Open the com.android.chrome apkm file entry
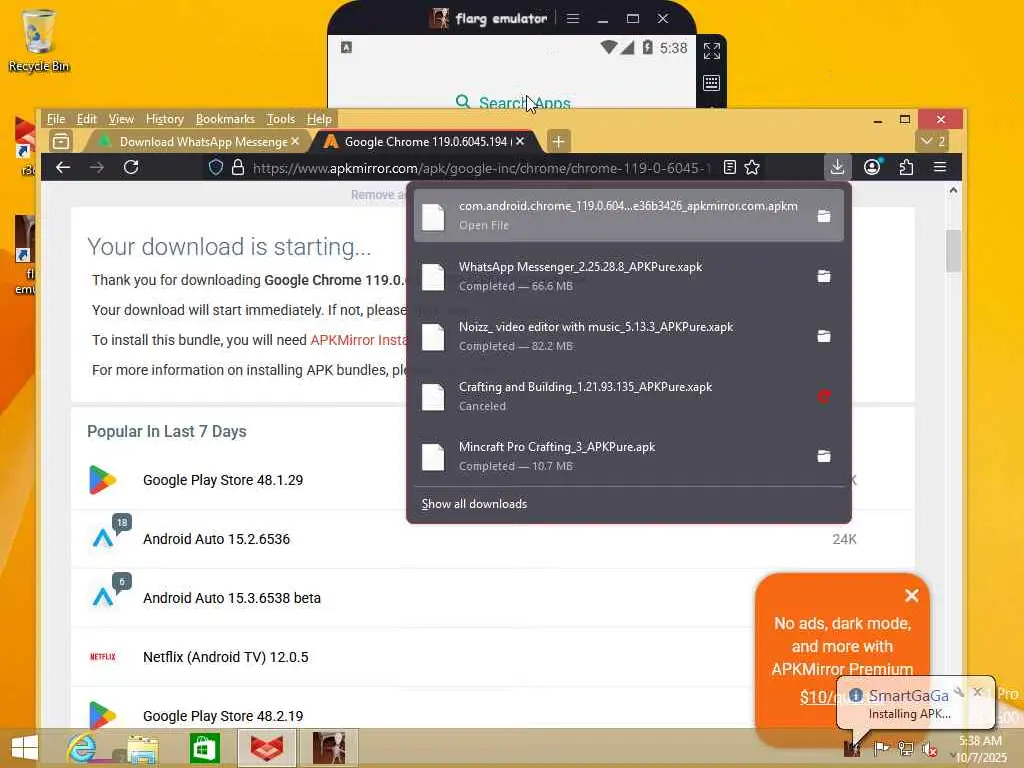Viewport: 1024px width, 768px height. point(628,216)
